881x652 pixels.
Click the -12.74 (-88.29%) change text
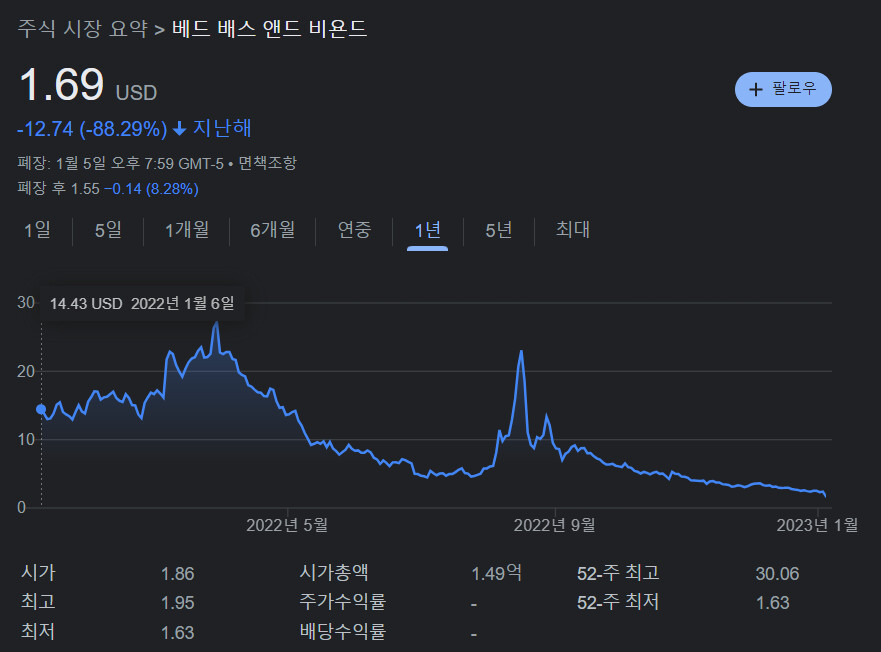92,129
